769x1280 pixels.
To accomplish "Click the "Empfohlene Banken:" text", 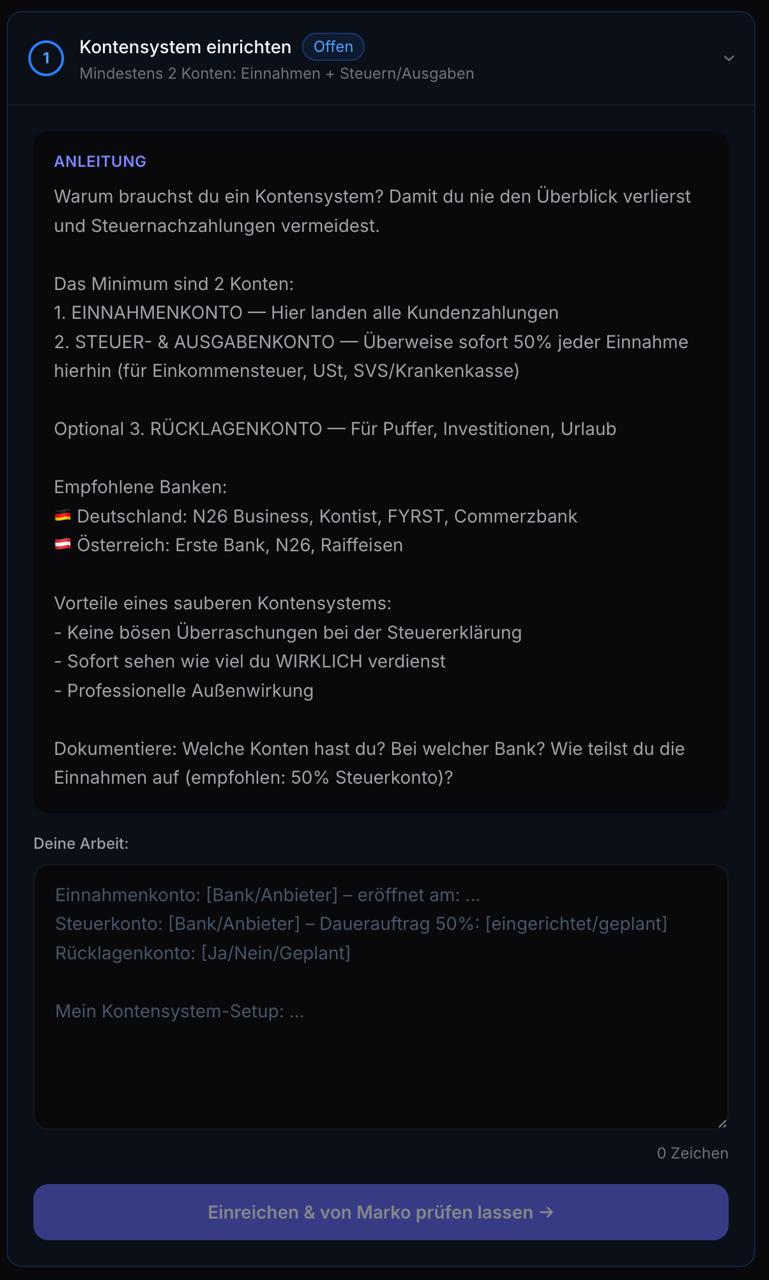I will [140, 487].
